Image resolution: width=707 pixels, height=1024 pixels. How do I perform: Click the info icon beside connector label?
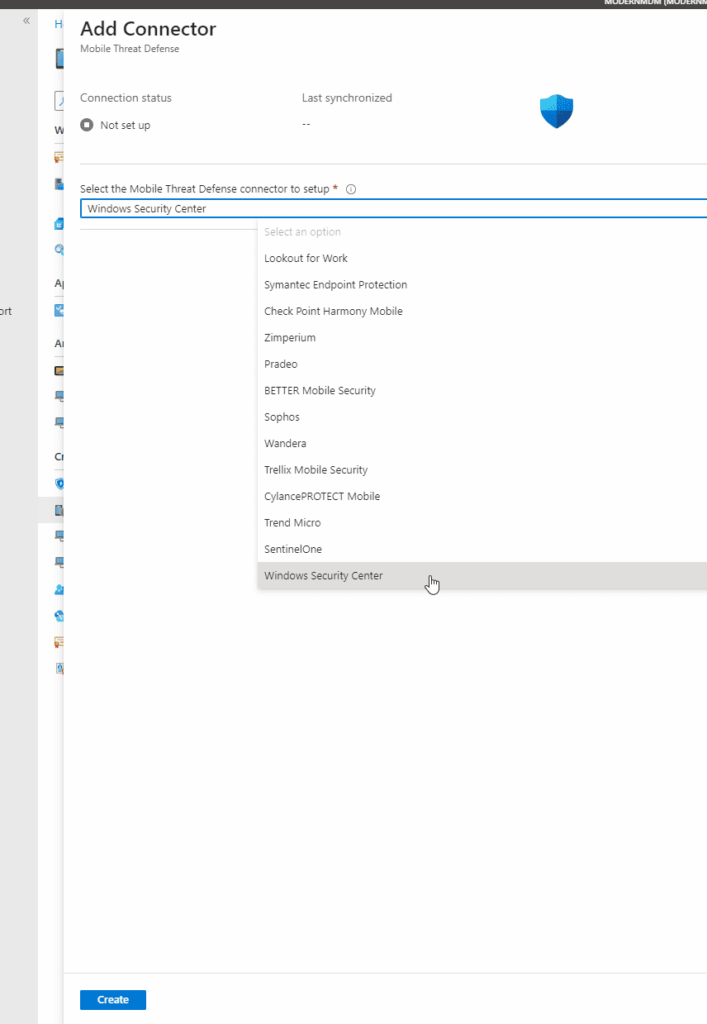click(x=351, y=189)
